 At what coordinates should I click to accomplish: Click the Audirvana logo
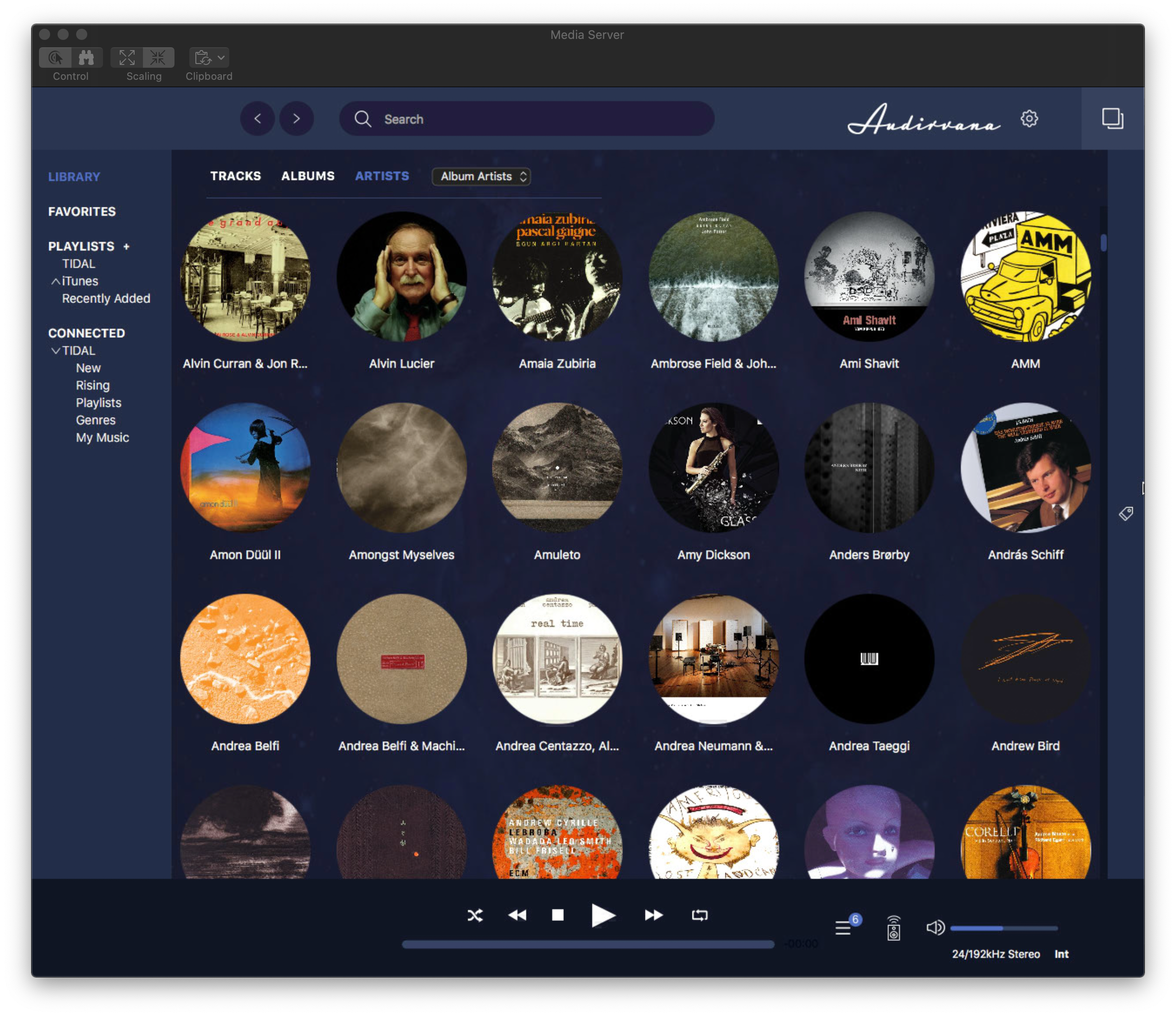pyautogui.click(x=924, y=119)
